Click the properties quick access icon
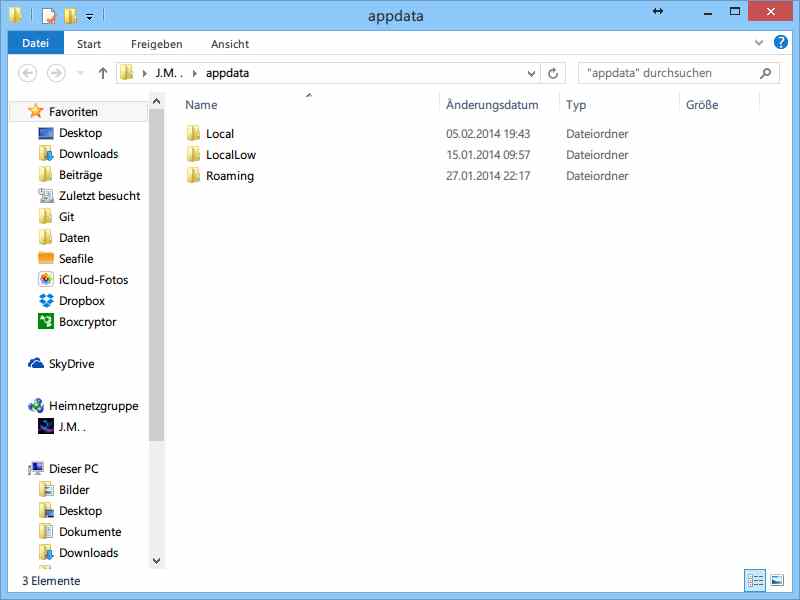 point(48,16)
